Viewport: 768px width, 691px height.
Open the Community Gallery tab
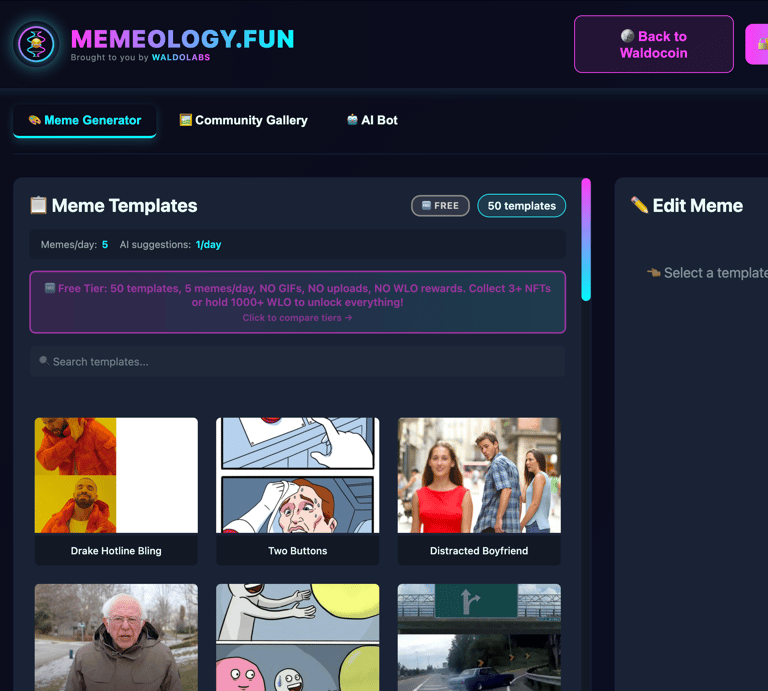tap(243, 120)
